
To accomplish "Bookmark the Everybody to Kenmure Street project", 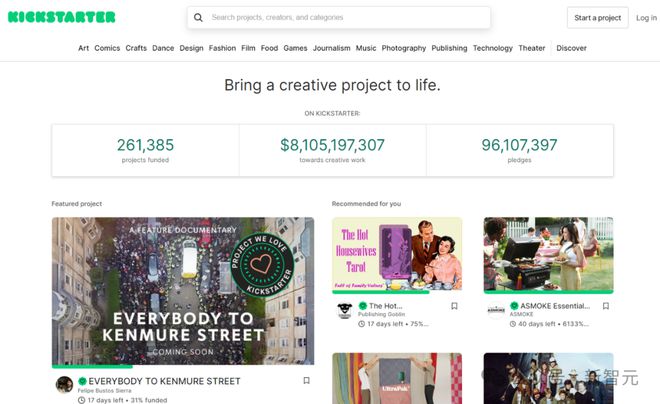I will [306, 380].
